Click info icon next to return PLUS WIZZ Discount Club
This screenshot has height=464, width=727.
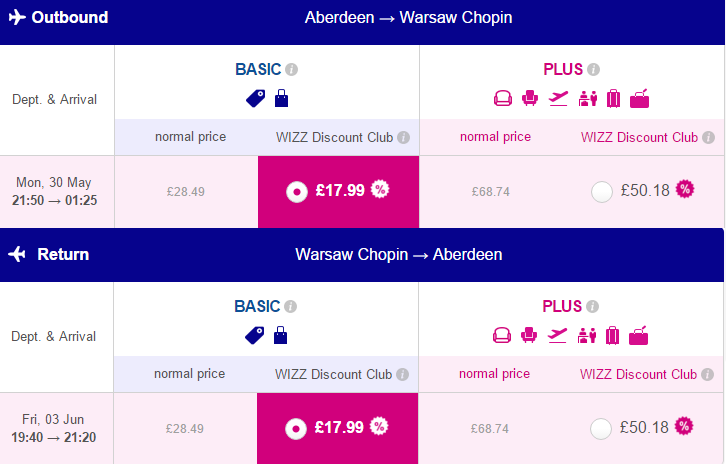(x=707, y=374)
